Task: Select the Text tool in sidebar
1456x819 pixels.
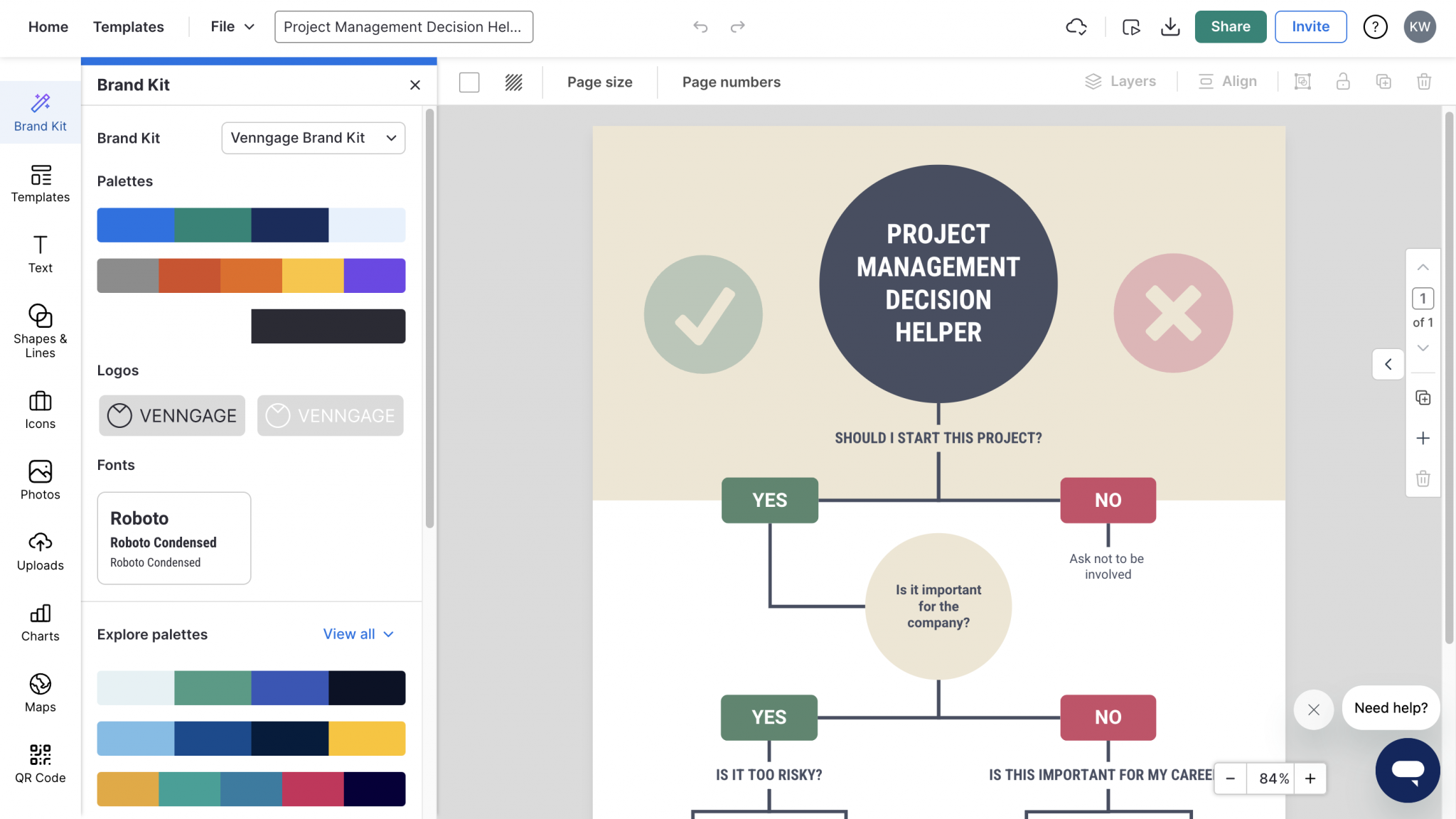Action: pos(40,255)
